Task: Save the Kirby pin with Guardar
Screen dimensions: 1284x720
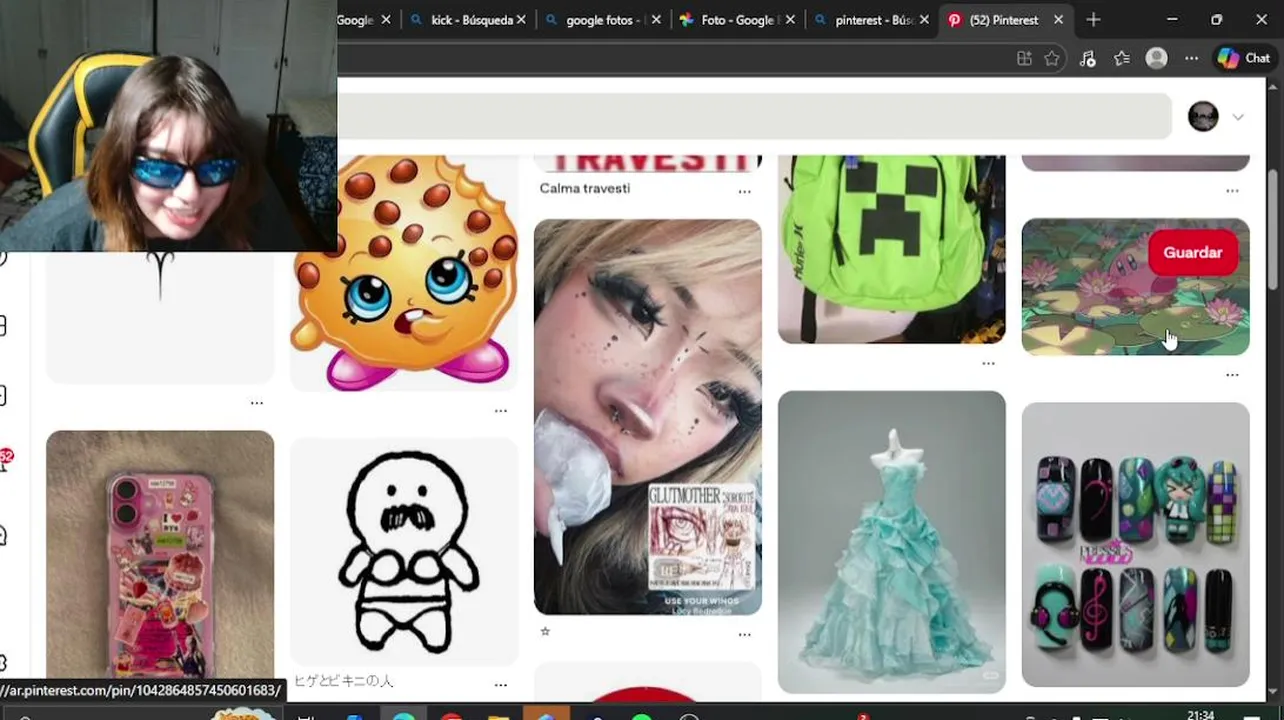Action: pyautogui.click(x=1192, y=253)
